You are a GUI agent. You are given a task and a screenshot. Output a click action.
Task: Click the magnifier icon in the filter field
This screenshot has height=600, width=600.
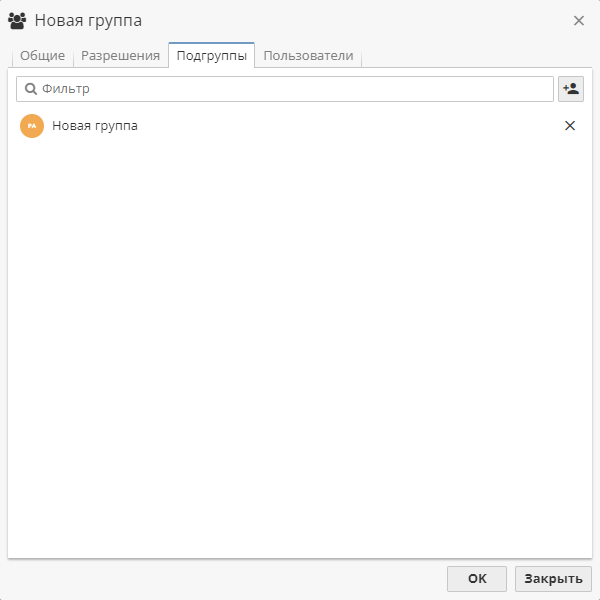pyautogui.click(x=31, y=89)
